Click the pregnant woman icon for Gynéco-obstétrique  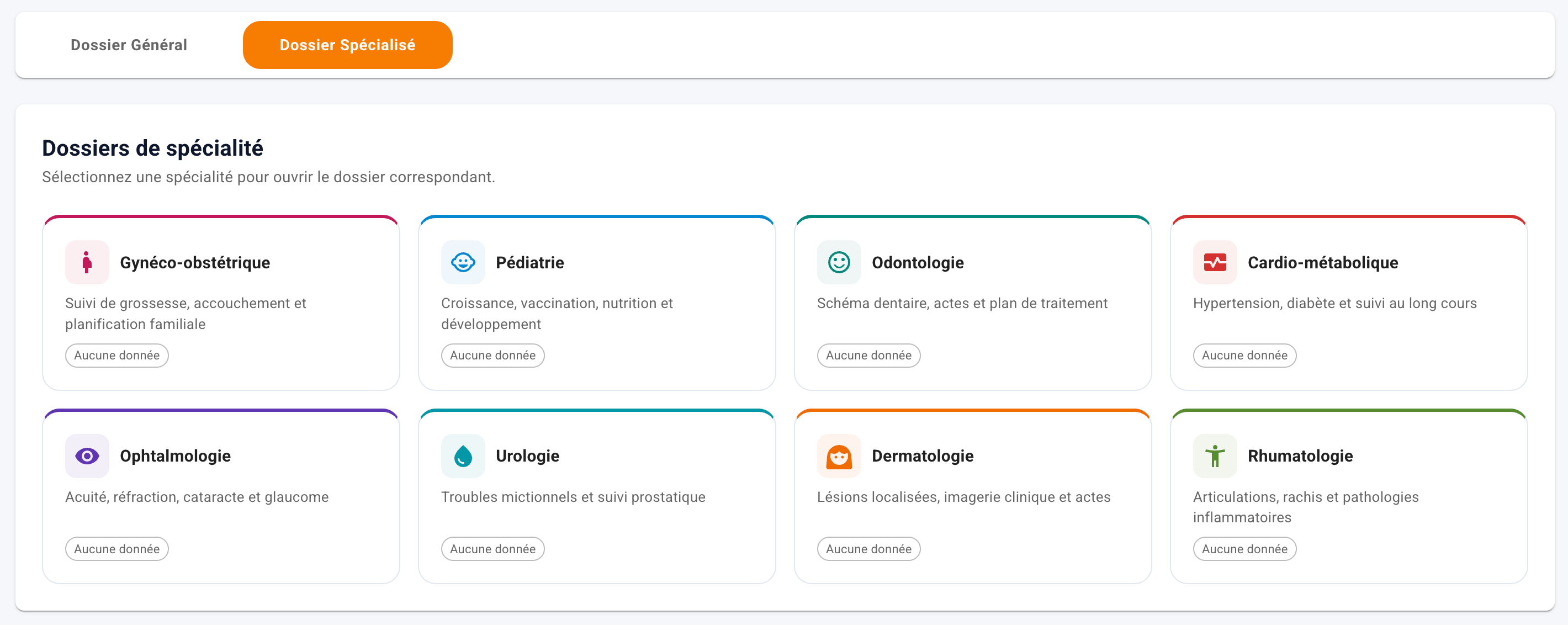pyautogui.click(x=87, y=262)
